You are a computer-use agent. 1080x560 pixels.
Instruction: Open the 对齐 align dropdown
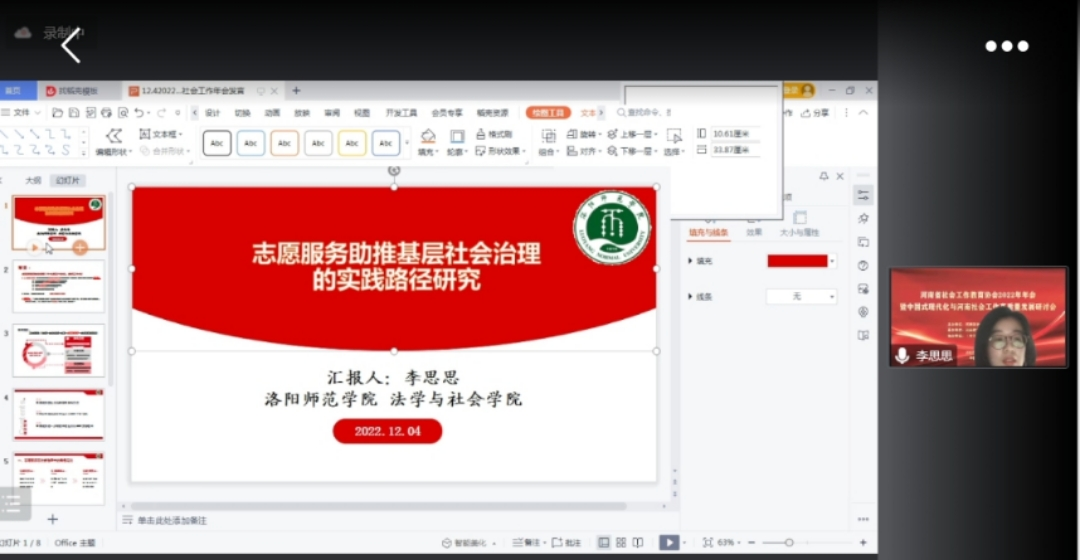tap(584, 151)
